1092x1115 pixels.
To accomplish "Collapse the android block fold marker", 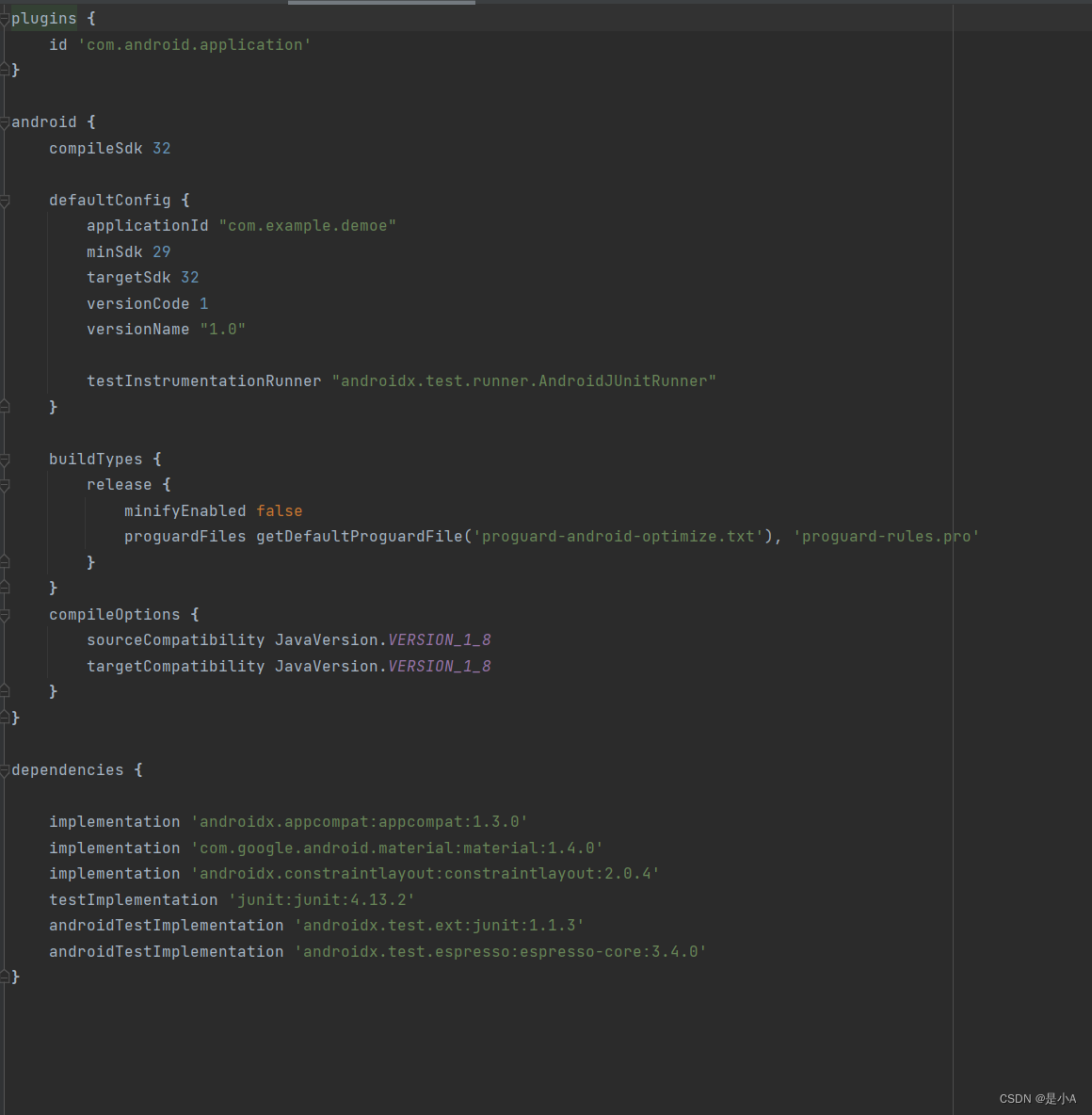I will pyautogui.click(x=5, y=122).
